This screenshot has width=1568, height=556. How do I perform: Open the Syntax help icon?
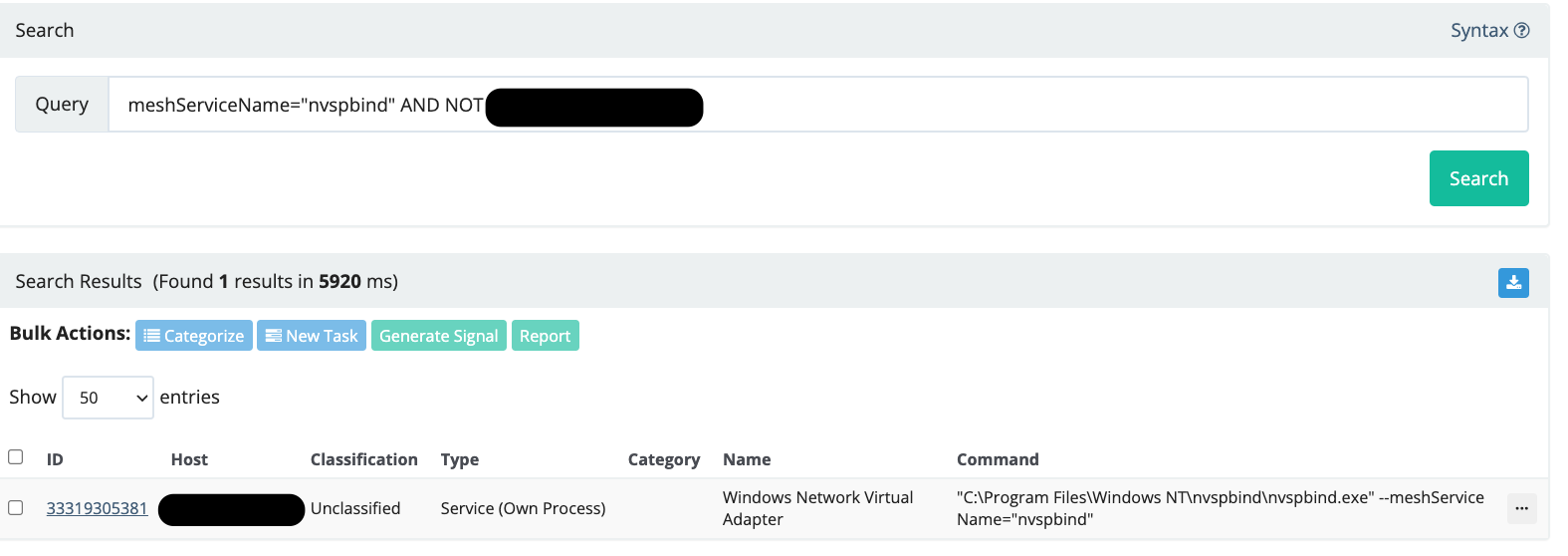(1521, 31)
